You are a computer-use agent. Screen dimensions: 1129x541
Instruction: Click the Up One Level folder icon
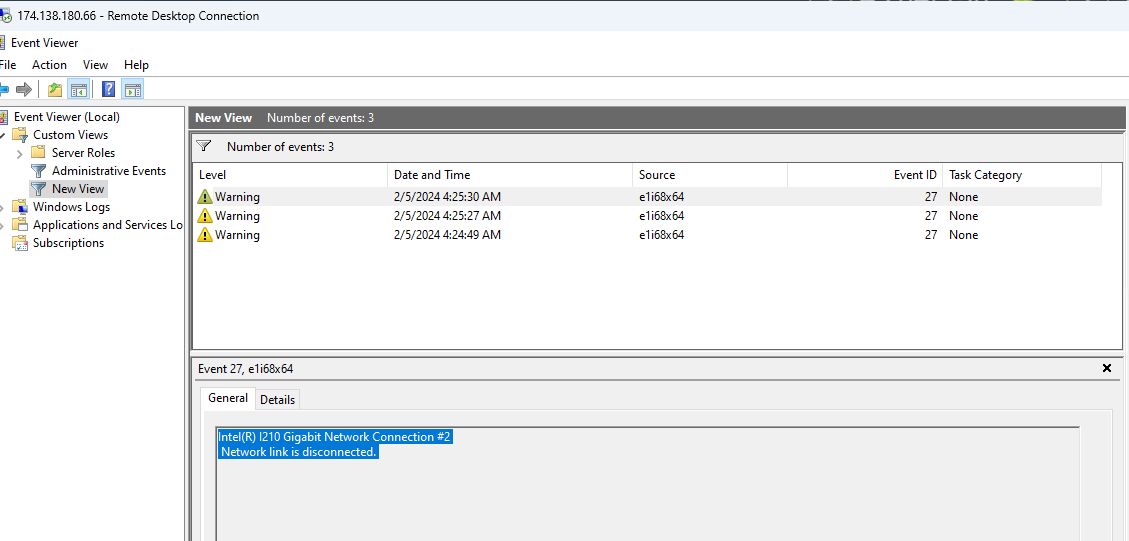(55, 90)
